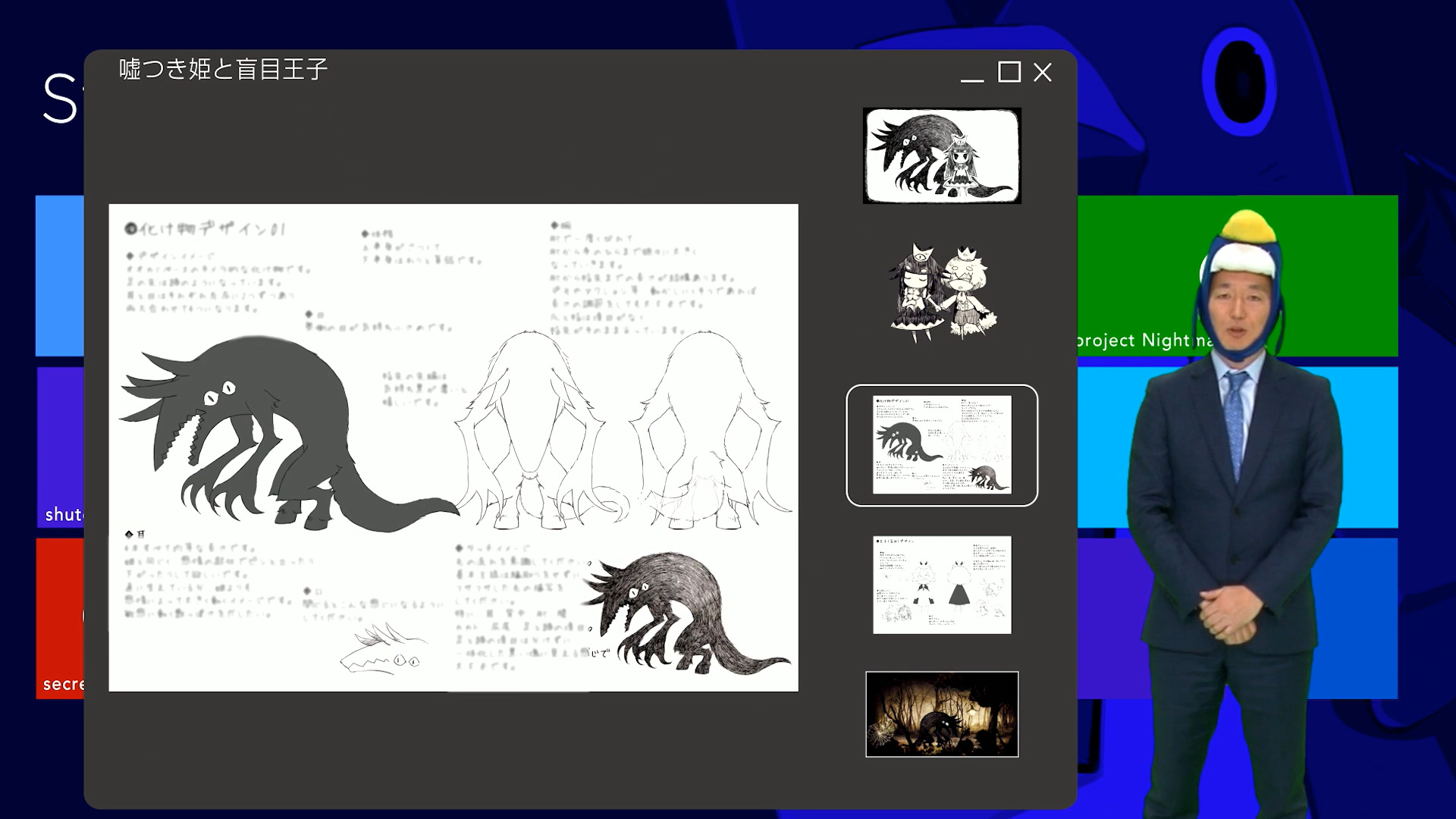Screen dimensions: 1456x819
Task: Click the highlighted monster design sheet thumbnail
Action: [942, 445]
